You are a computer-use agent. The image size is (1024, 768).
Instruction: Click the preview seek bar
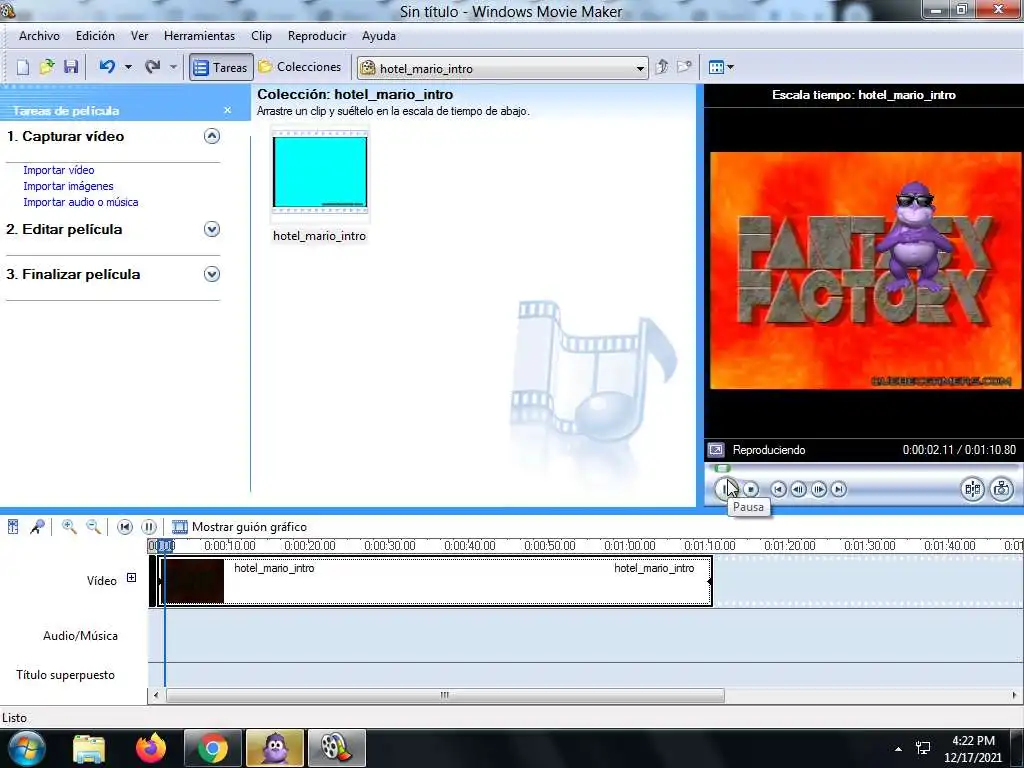pyautogui.click(x=862, y=468)
